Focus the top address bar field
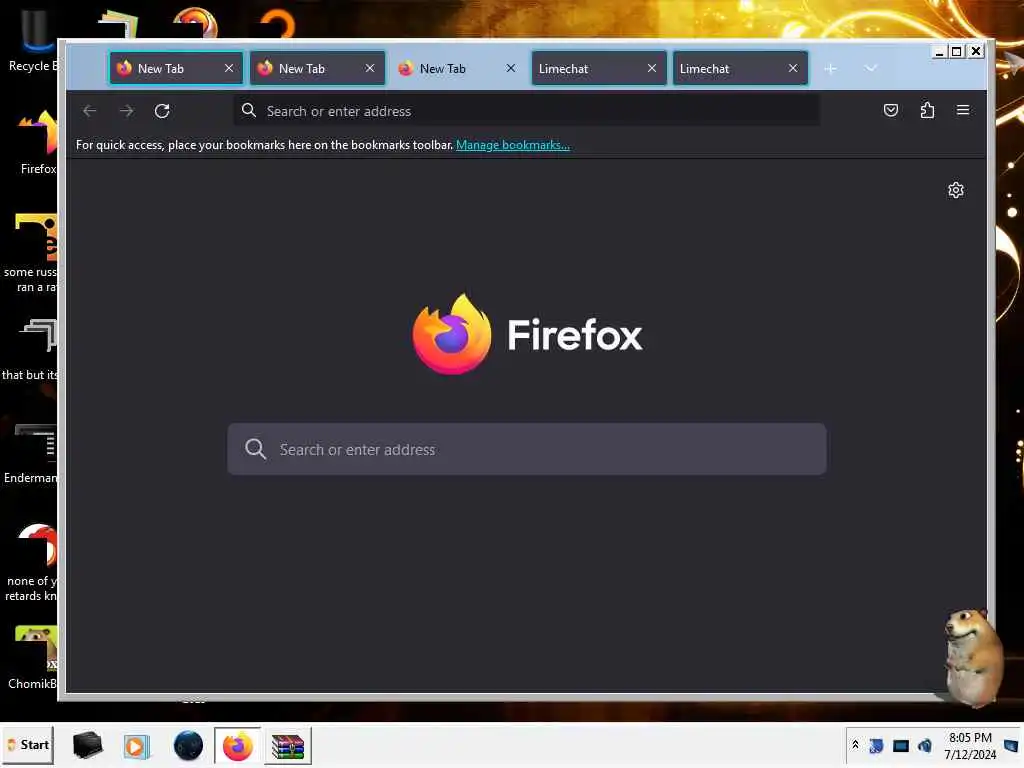The width and height of the screenshot is (1024, 768). (526, 111)
